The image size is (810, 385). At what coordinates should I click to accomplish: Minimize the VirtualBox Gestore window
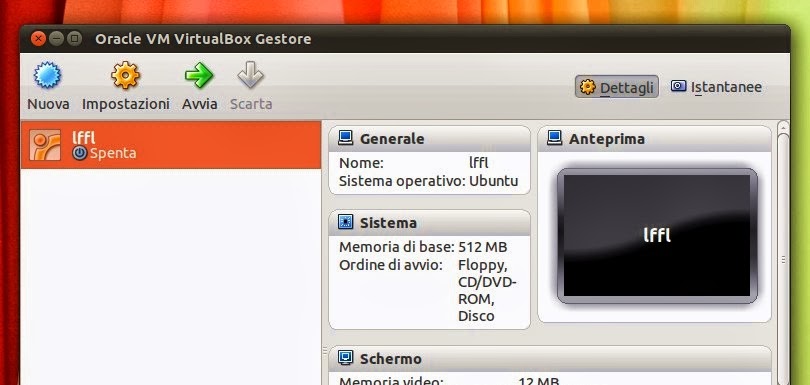pyautogui.click(x=57, y=39)
